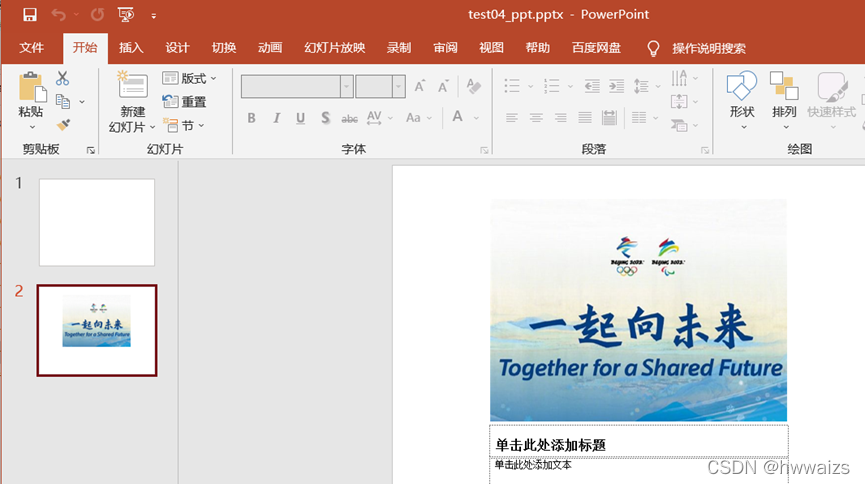Image resolution: width=865 pixels, height=484 pixels.
Task: Center align text
Action: [x=536, y=118]
